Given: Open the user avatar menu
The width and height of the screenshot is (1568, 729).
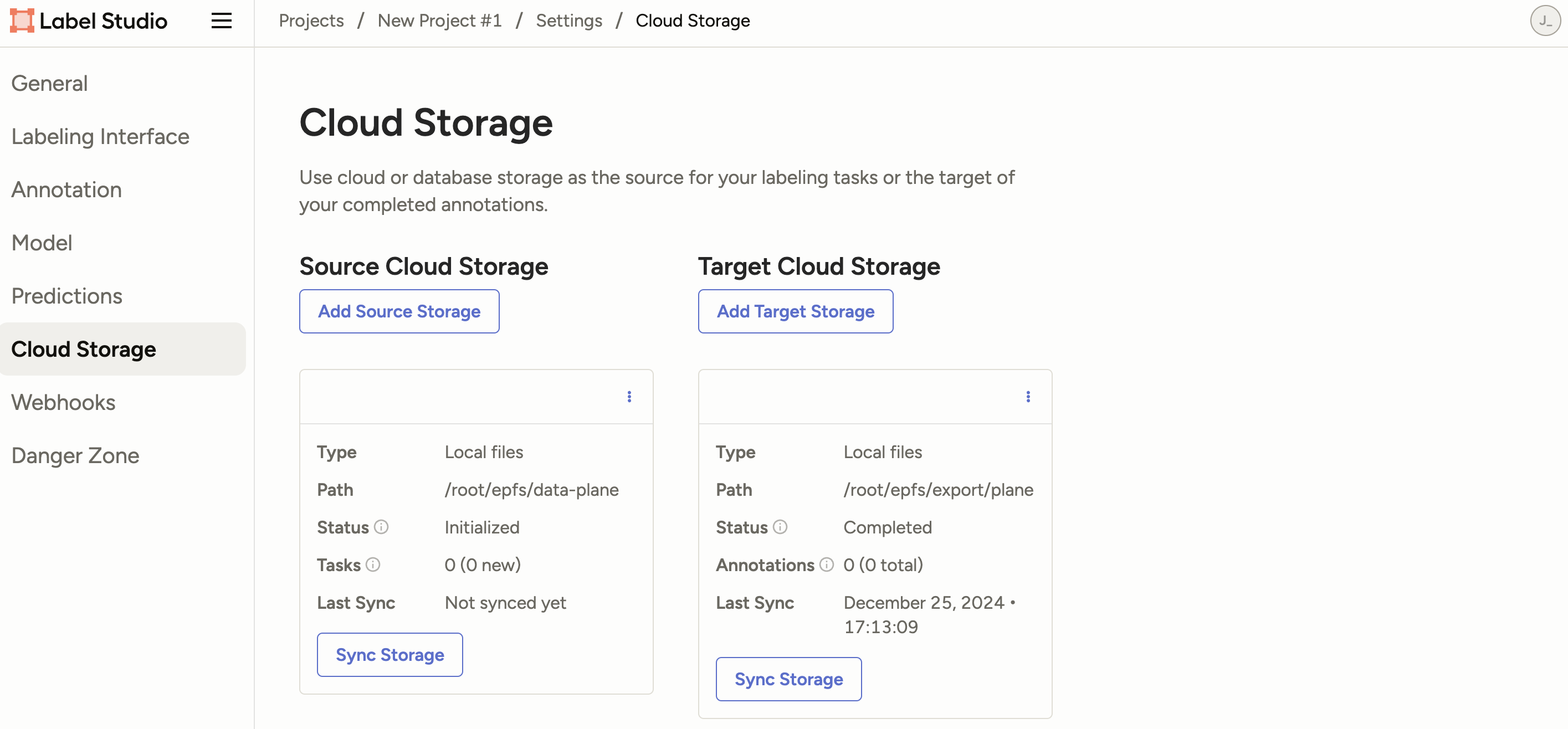Looking at the screenshot, I should pos(1545,20).
